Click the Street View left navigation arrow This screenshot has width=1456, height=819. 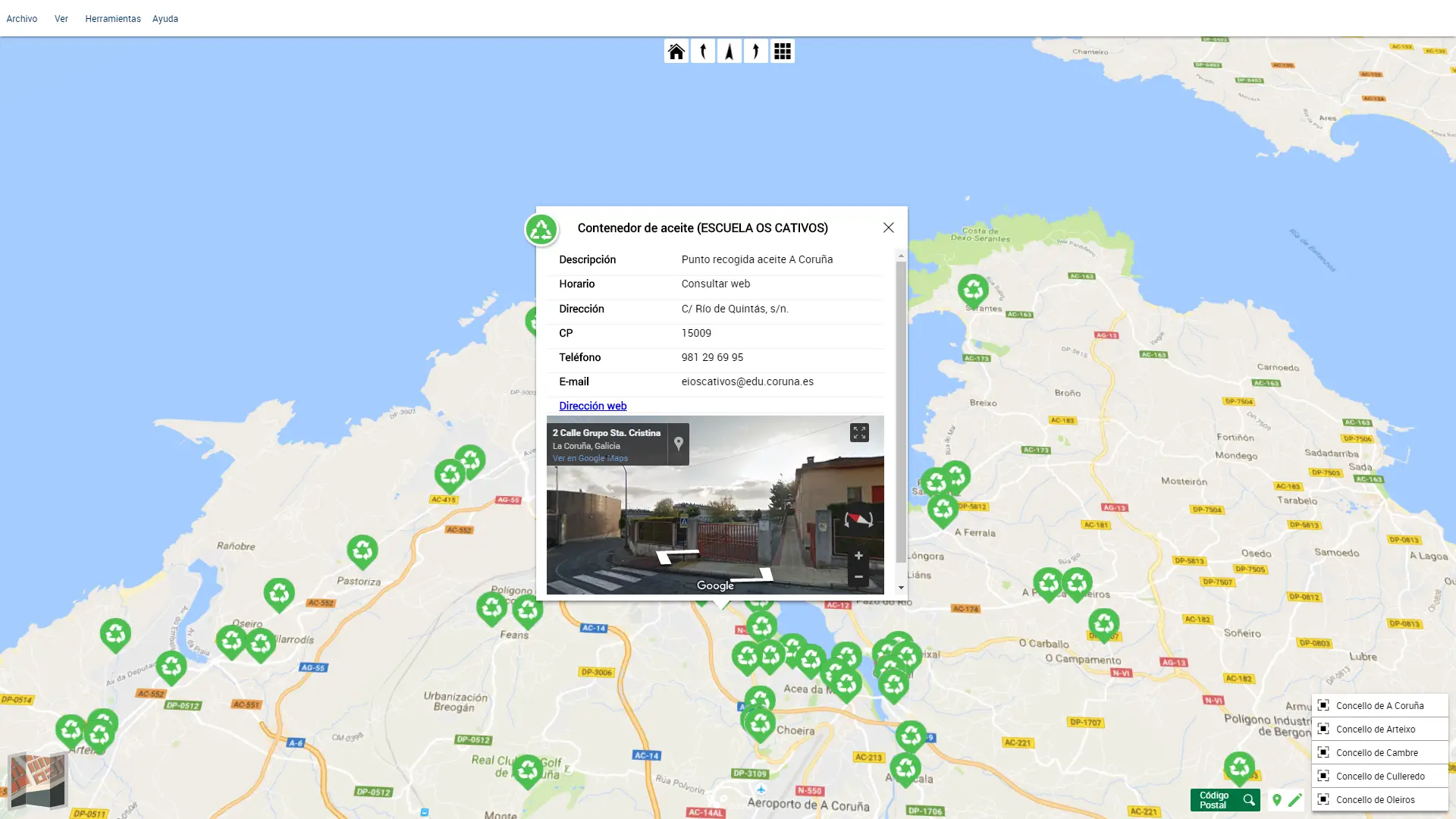(x=676, y=556)
